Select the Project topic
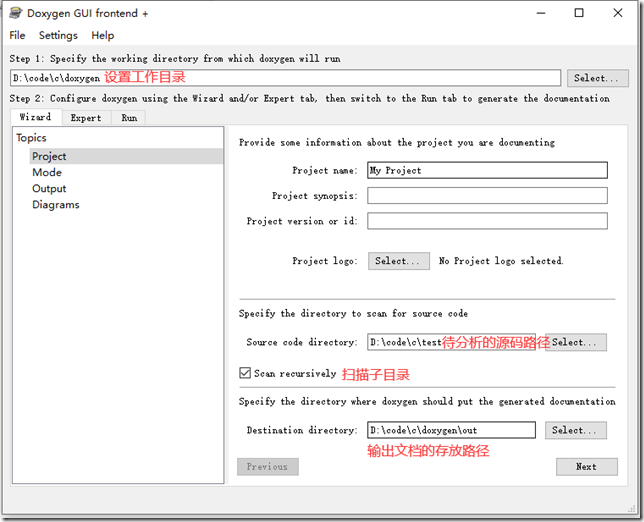Image resolution: width=644 pixels, height=522 pixels. 126,156
